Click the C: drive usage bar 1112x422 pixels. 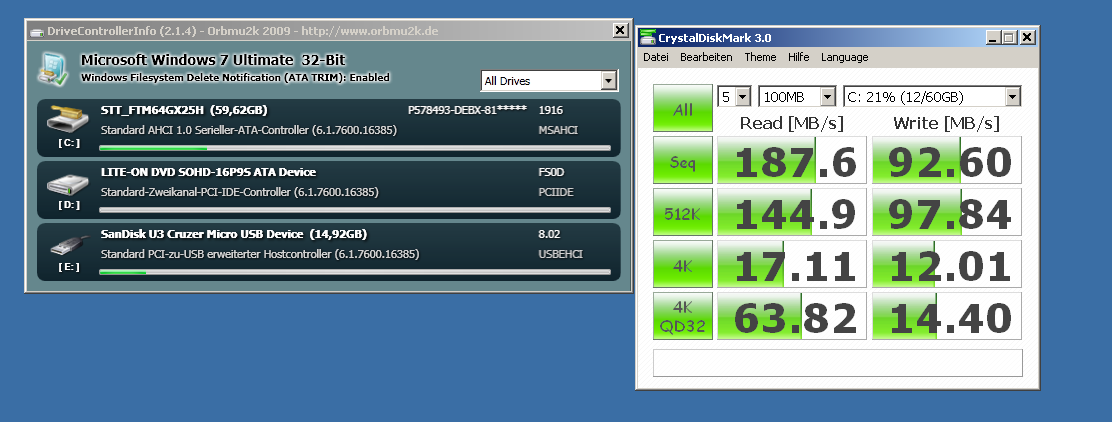355,148
